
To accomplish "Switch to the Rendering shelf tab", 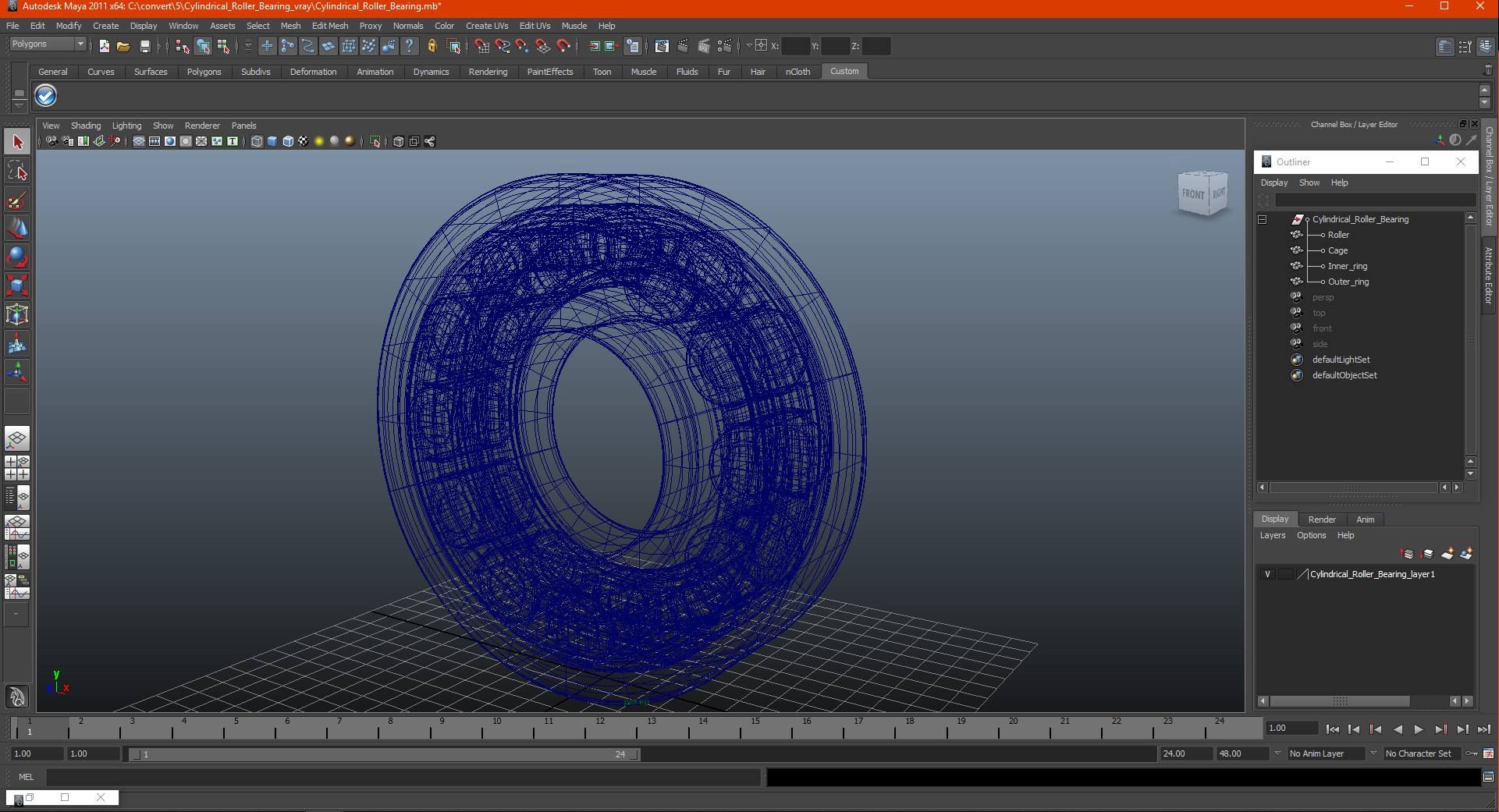I will pyautogui.click(x=488, y=72).
